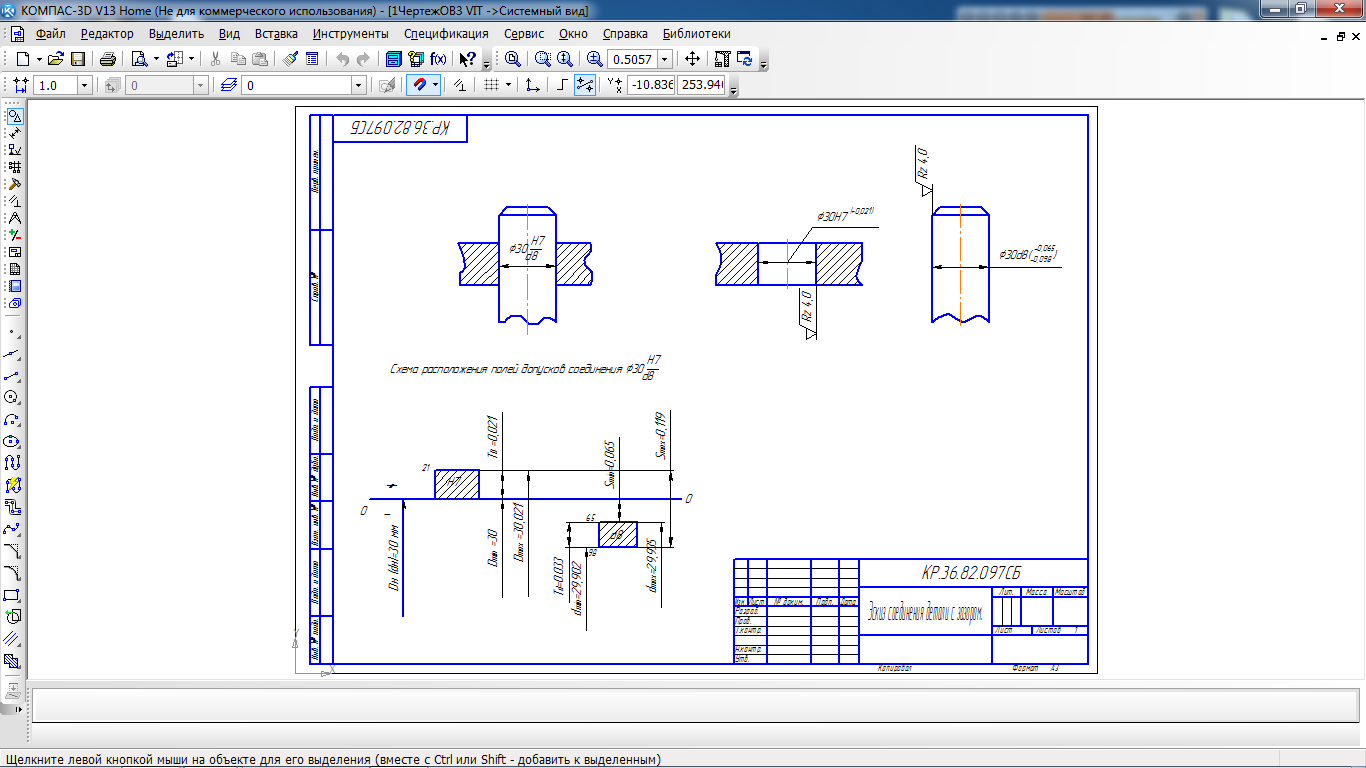This screenshot has height=768, width=1366.
Task: Redo the last undone action
Action: pos(363,59)
